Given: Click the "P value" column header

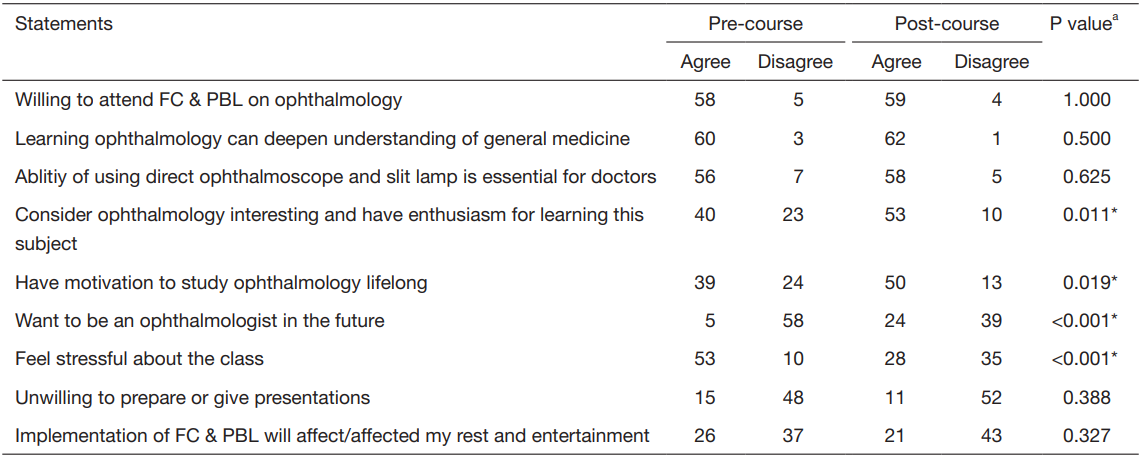Looking at the screenshot, I should pos(1082,24).
